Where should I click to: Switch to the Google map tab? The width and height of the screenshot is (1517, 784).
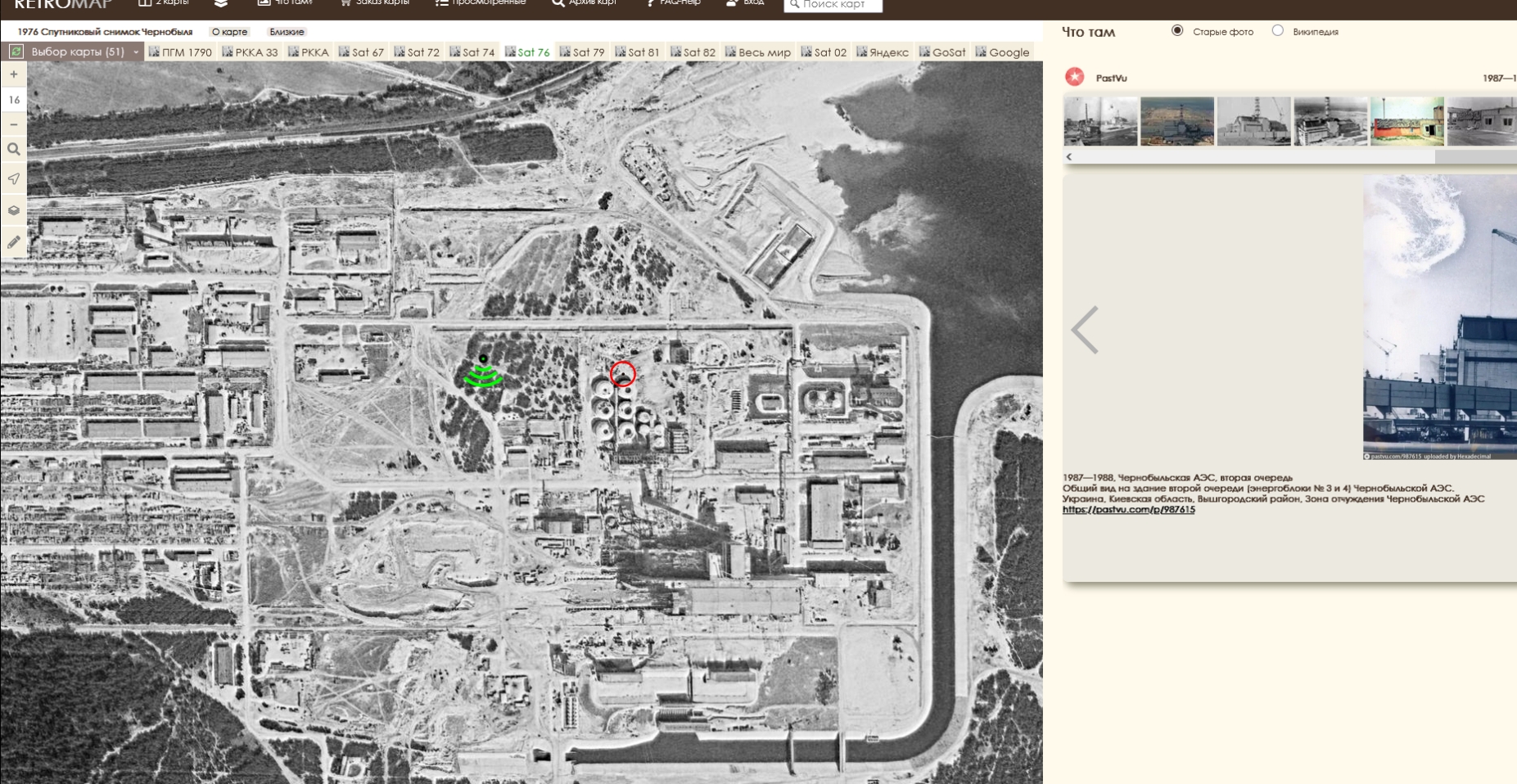pyautogui.click(x=1003, y=52)
